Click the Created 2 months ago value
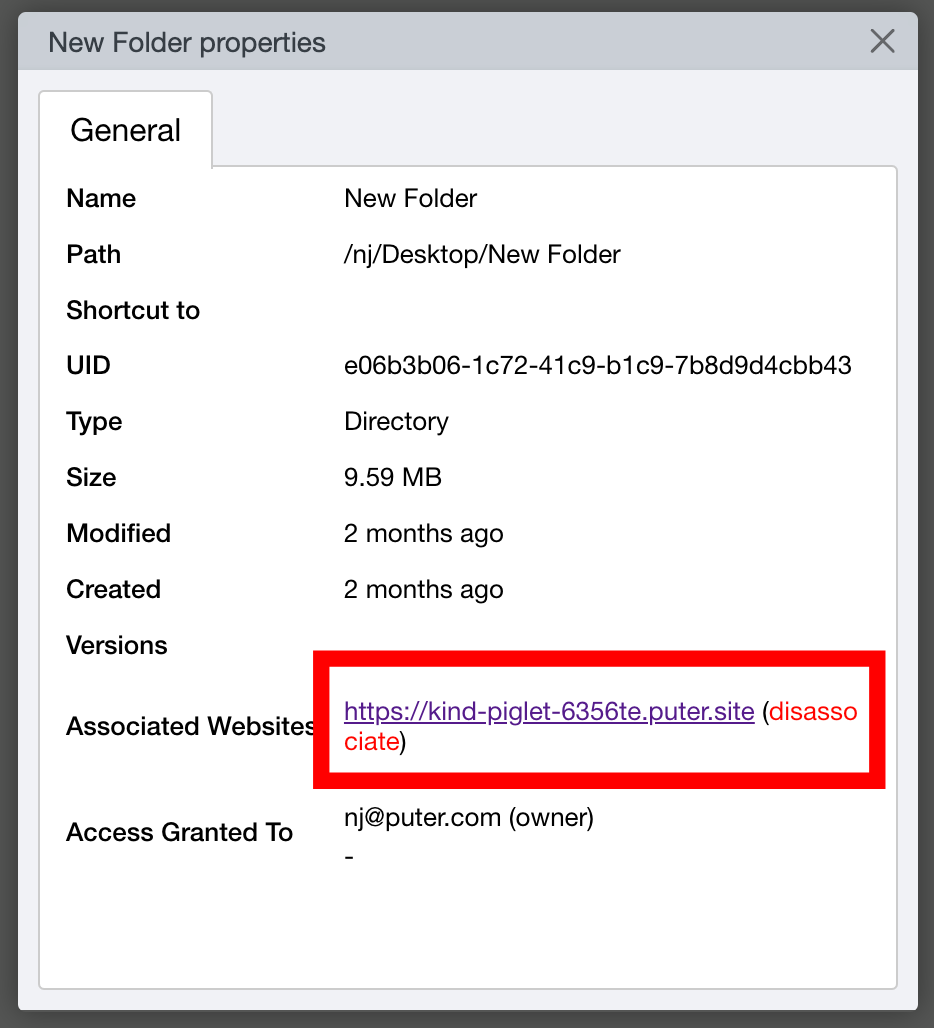 point(423,589)
